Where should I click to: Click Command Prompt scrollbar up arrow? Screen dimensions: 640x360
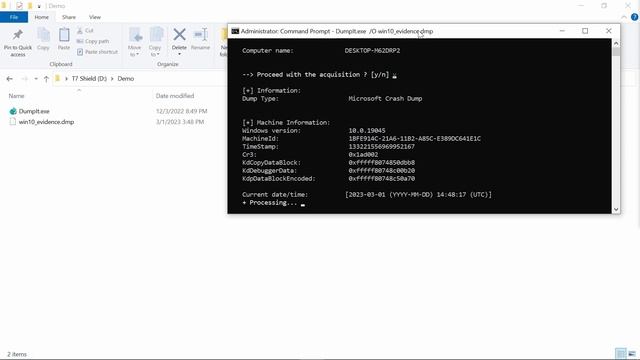click(616, 43)
